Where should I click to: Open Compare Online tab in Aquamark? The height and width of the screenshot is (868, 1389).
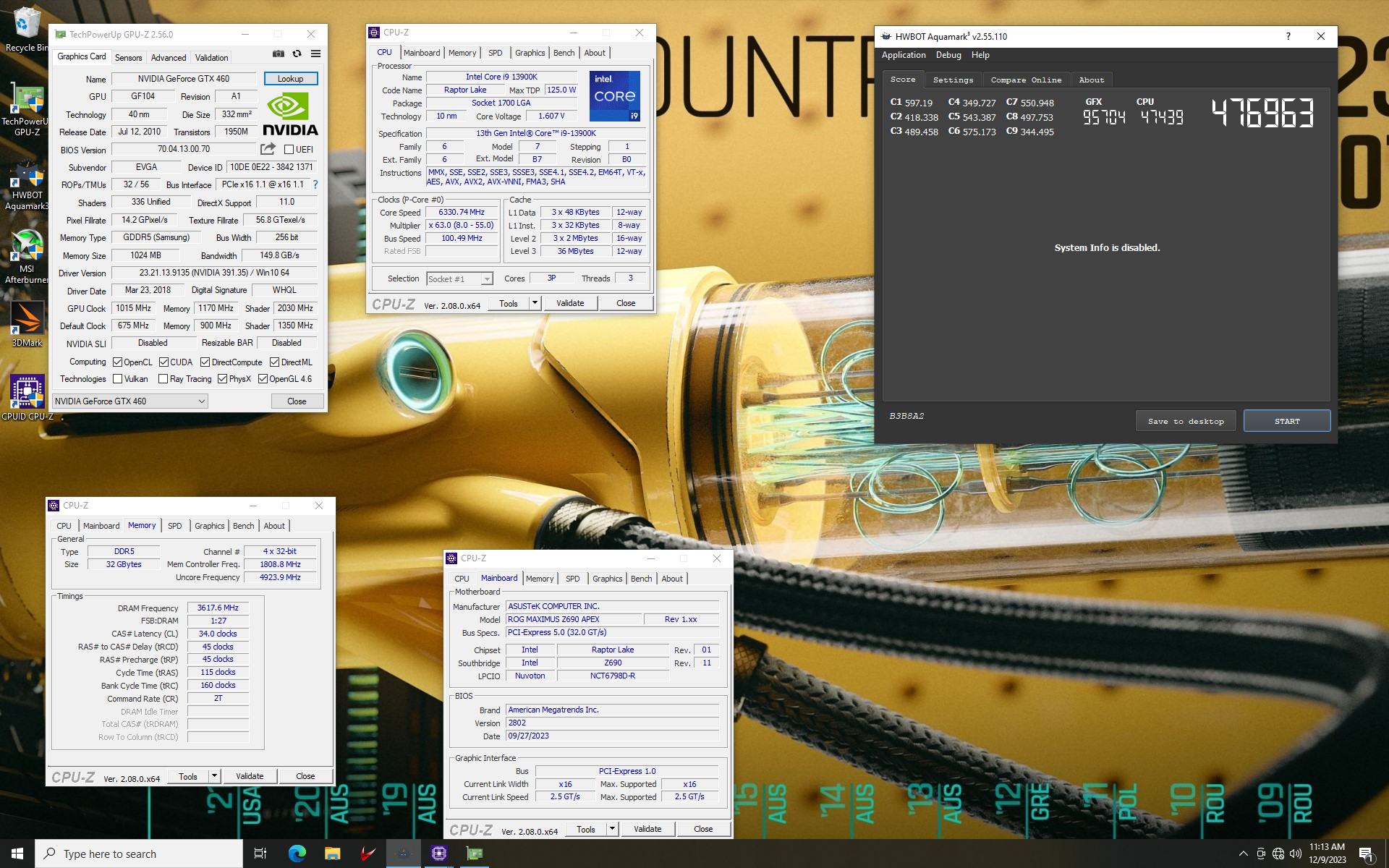(x=1026, y=80)
